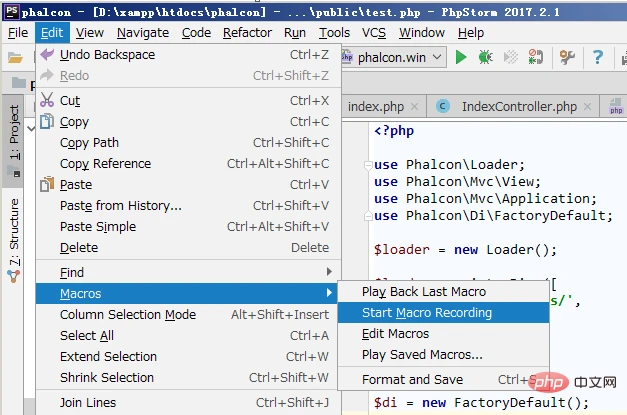Open the Refactor menu
Screen dimensions: 627x415
[x=246, y=32]
